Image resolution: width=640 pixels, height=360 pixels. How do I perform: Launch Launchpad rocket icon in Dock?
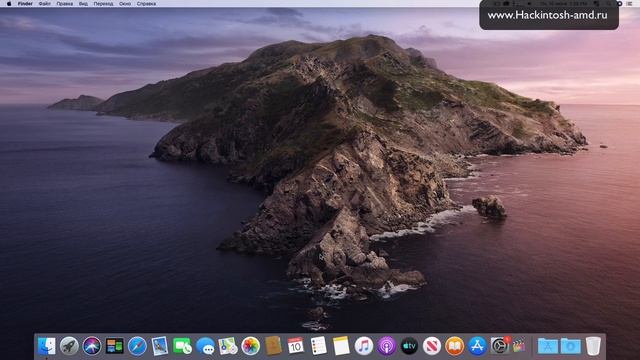(x=69, y=346)
